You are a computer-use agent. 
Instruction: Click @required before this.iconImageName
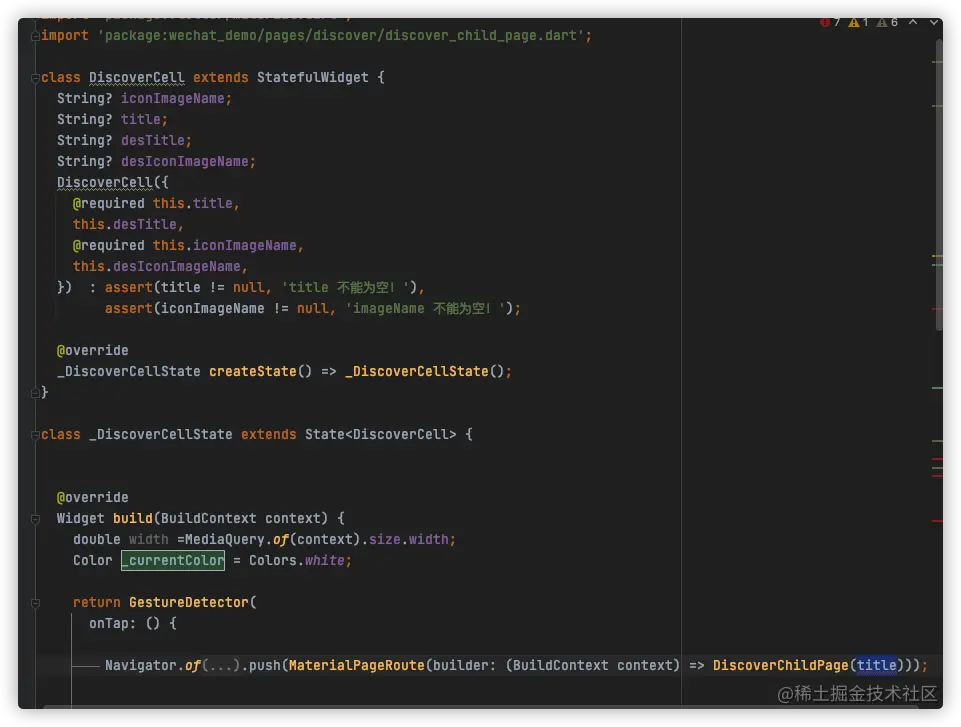click(108, 246)
